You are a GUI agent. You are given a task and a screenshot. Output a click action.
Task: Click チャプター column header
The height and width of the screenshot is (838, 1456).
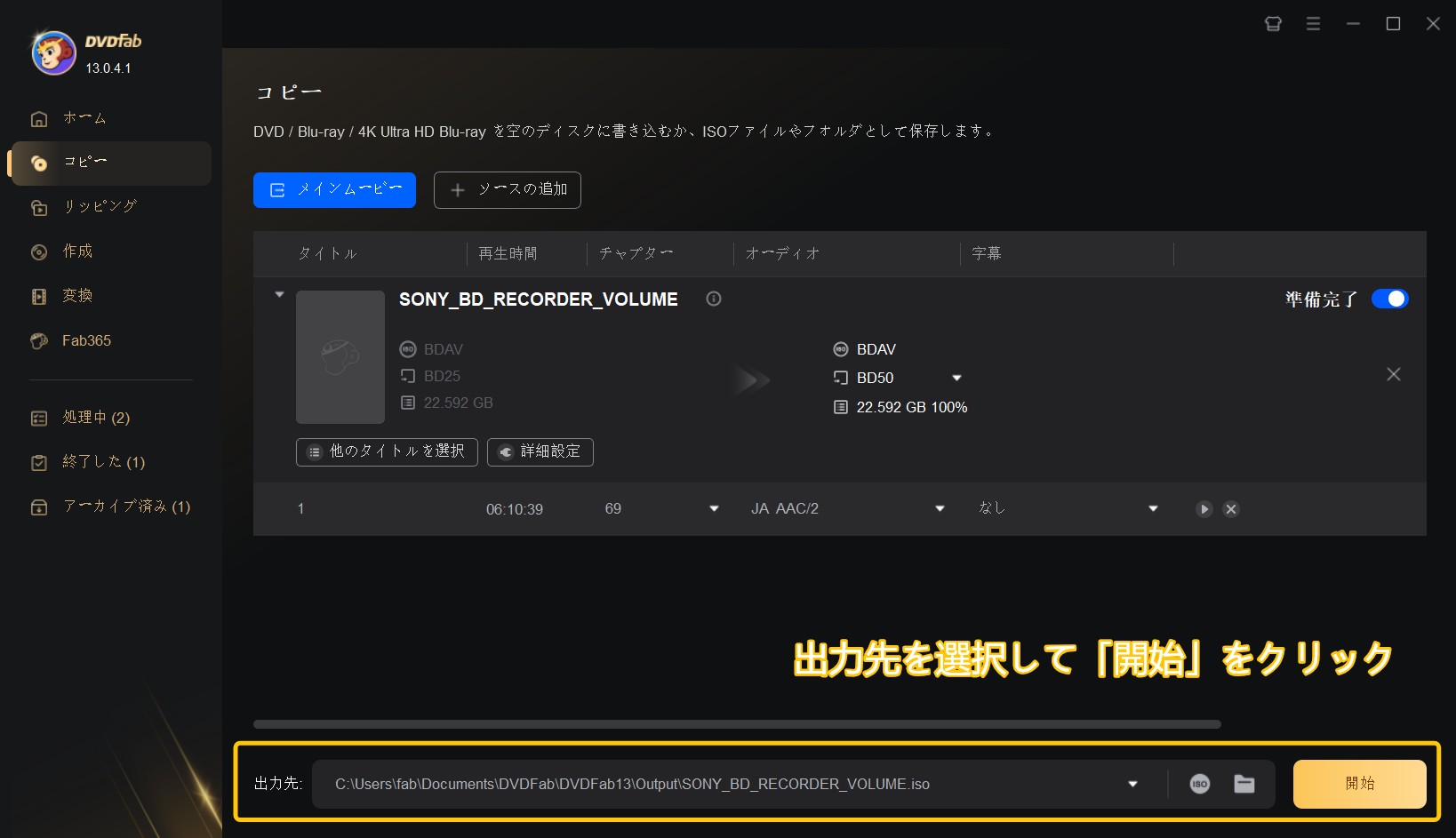pos(636,253)
